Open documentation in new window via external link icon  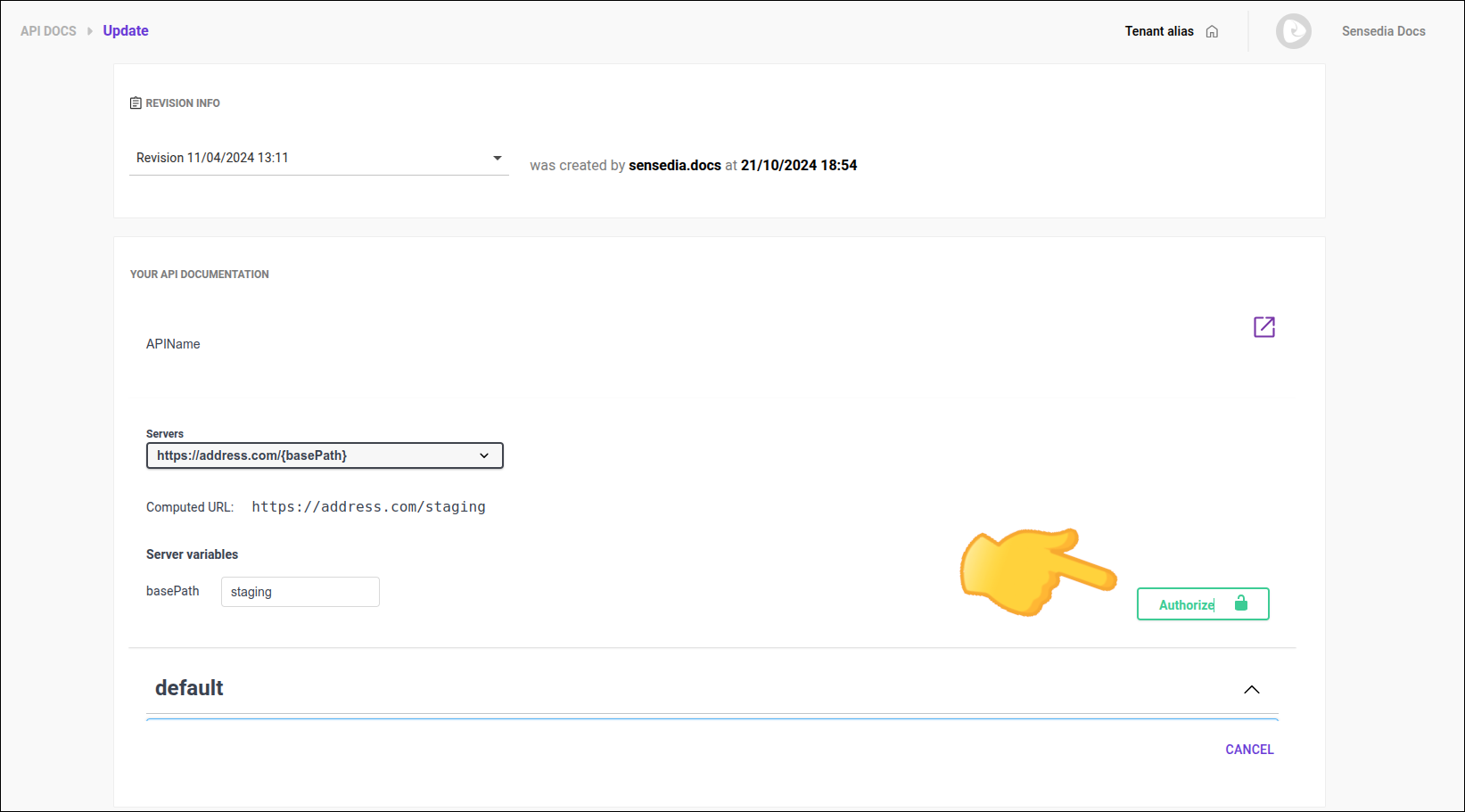point(1263,326)
